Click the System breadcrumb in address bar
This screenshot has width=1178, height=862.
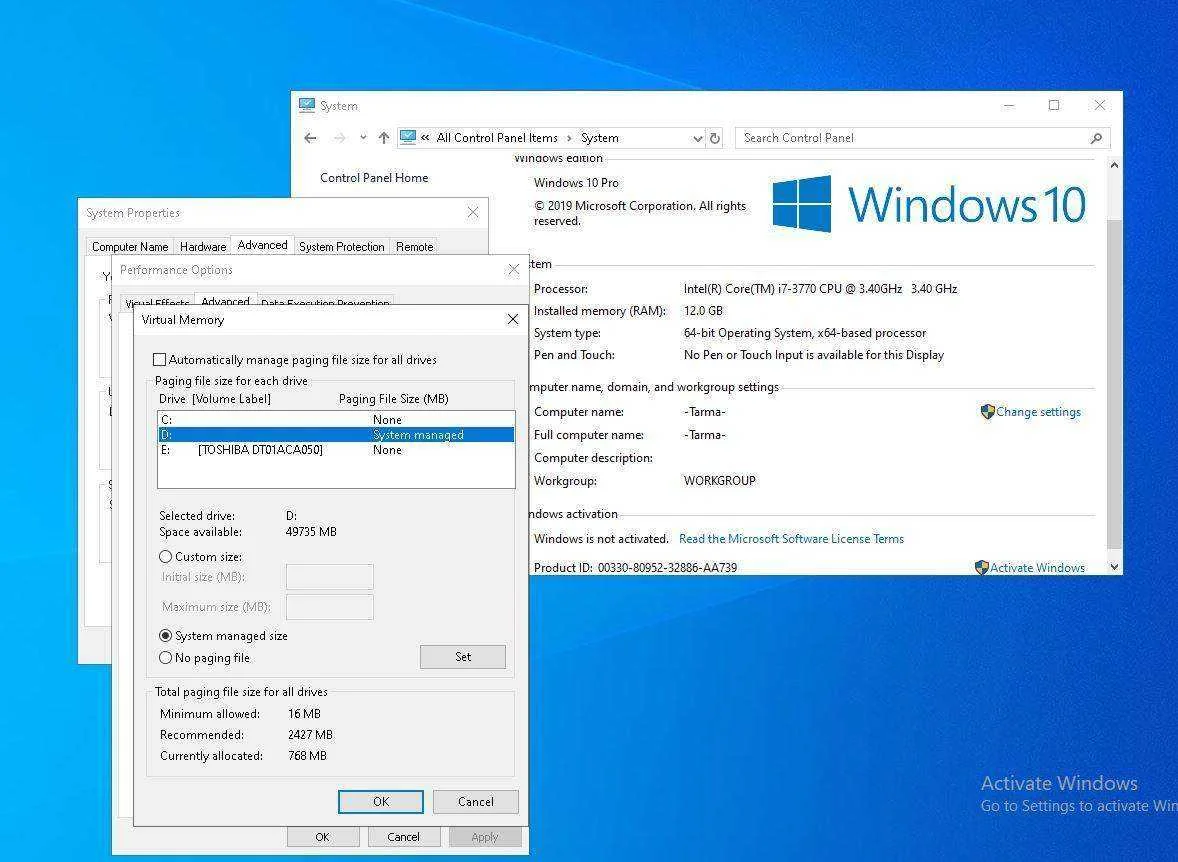600,138
